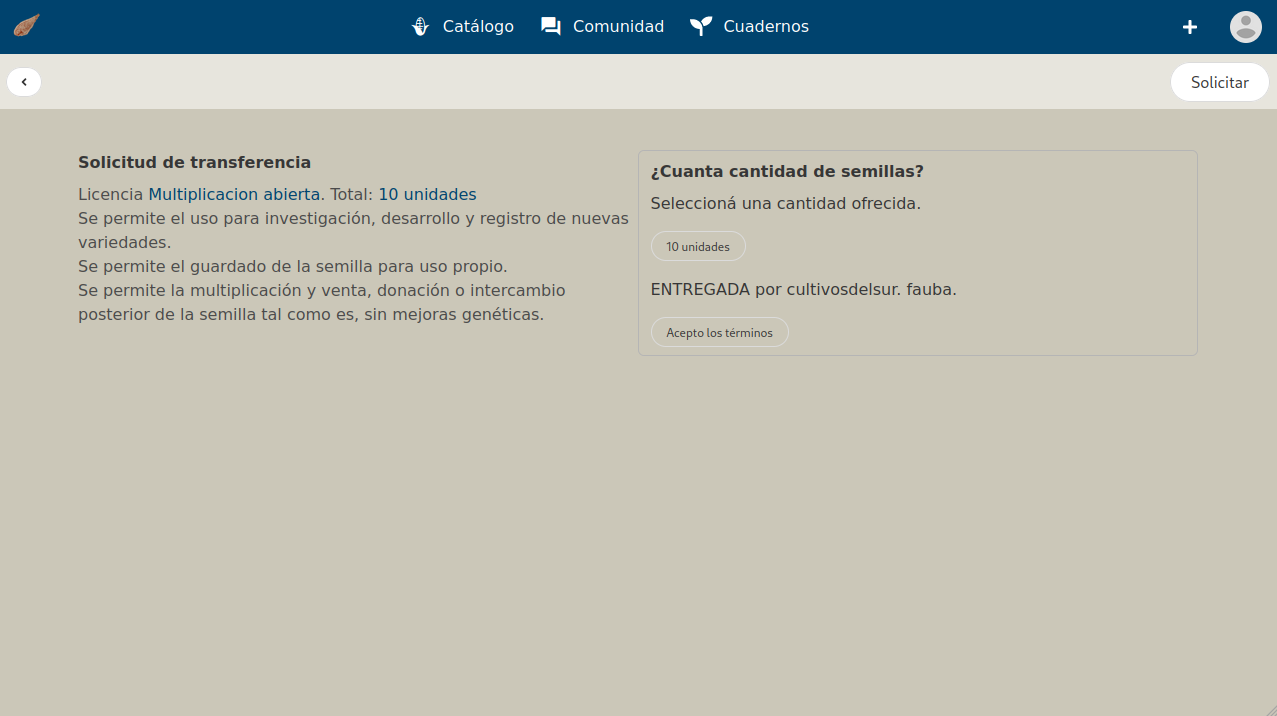Open the user profile avatar

click(x=1246, y=27)
